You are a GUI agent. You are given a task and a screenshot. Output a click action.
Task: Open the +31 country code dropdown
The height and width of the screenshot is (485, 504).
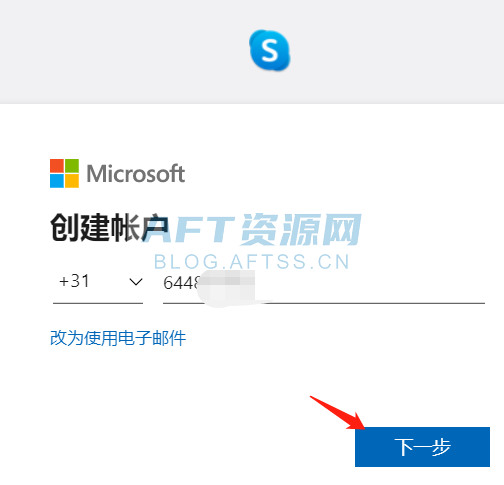[x=98, y=283]
